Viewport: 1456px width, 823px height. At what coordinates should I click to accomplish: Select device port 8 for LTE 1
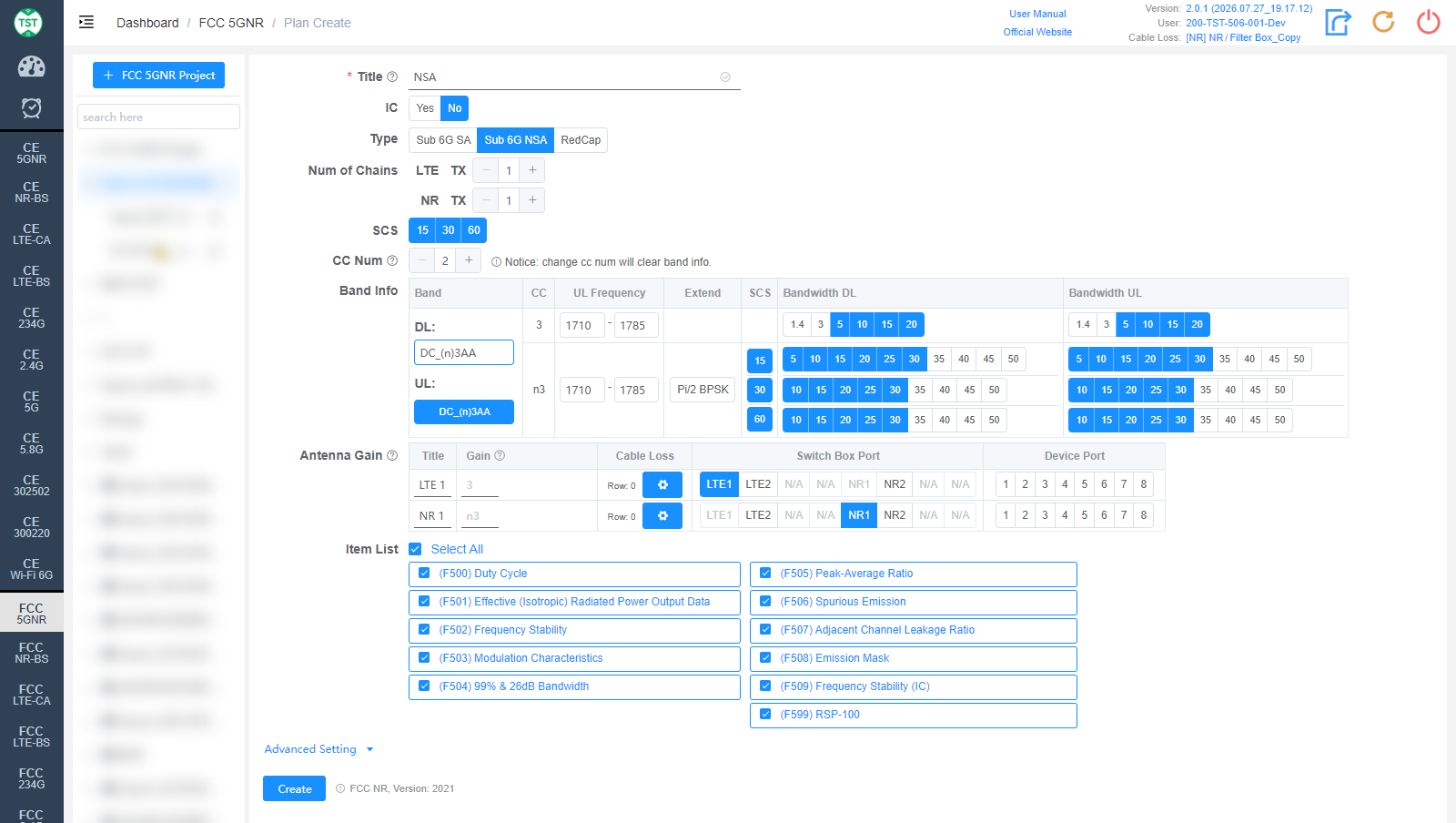click(1144, 484)
